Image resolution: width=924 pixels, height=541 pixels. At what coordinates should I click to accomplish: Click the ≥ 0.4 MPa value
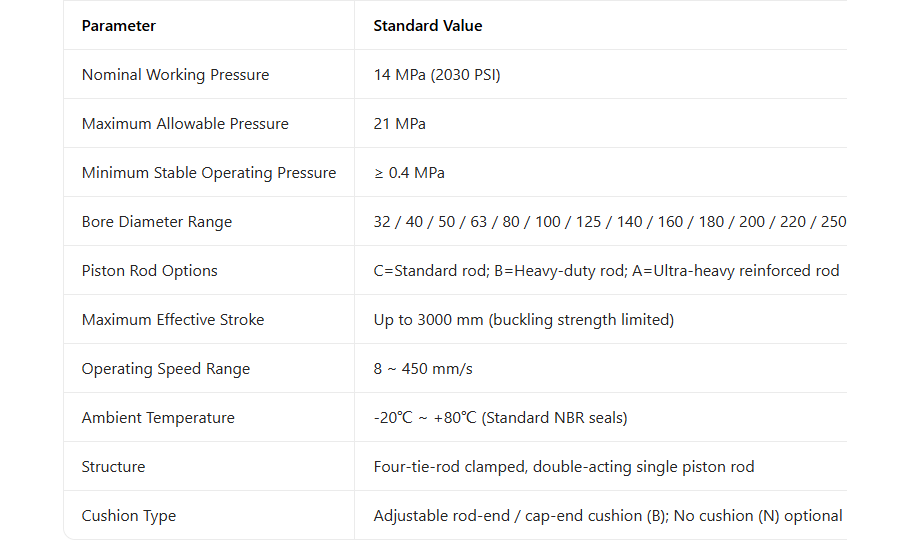pyautogui.click(x=409, y=173)
